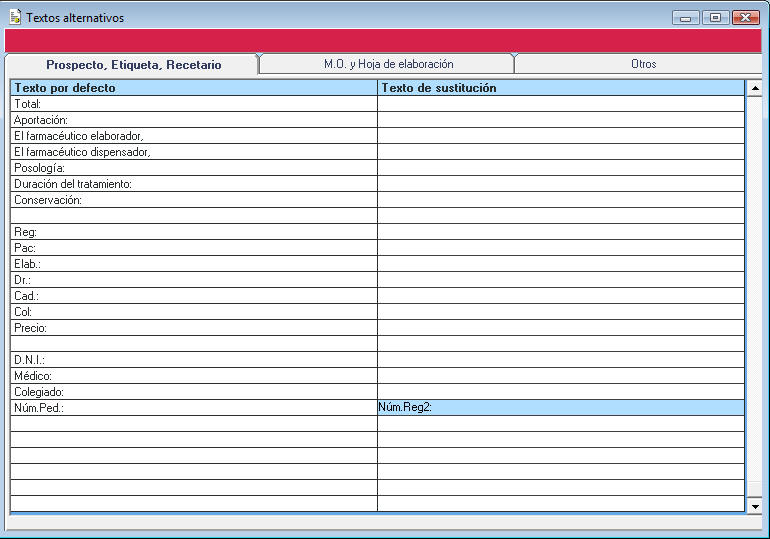Click substitution field for Total:

click(560, 104)
